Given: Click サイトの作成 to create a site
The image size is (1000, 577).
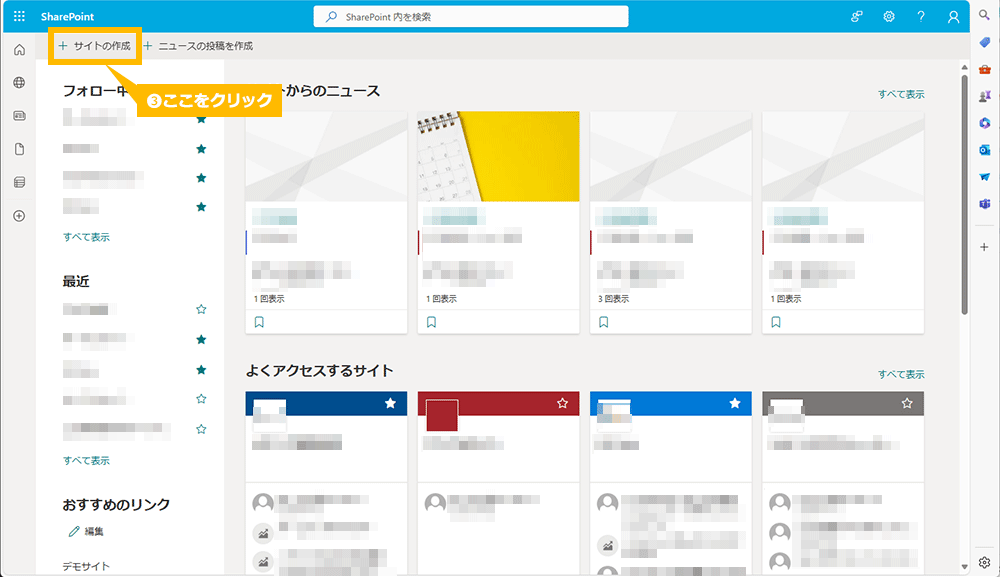Looking at the screenshot, I should tap(95, 46).
